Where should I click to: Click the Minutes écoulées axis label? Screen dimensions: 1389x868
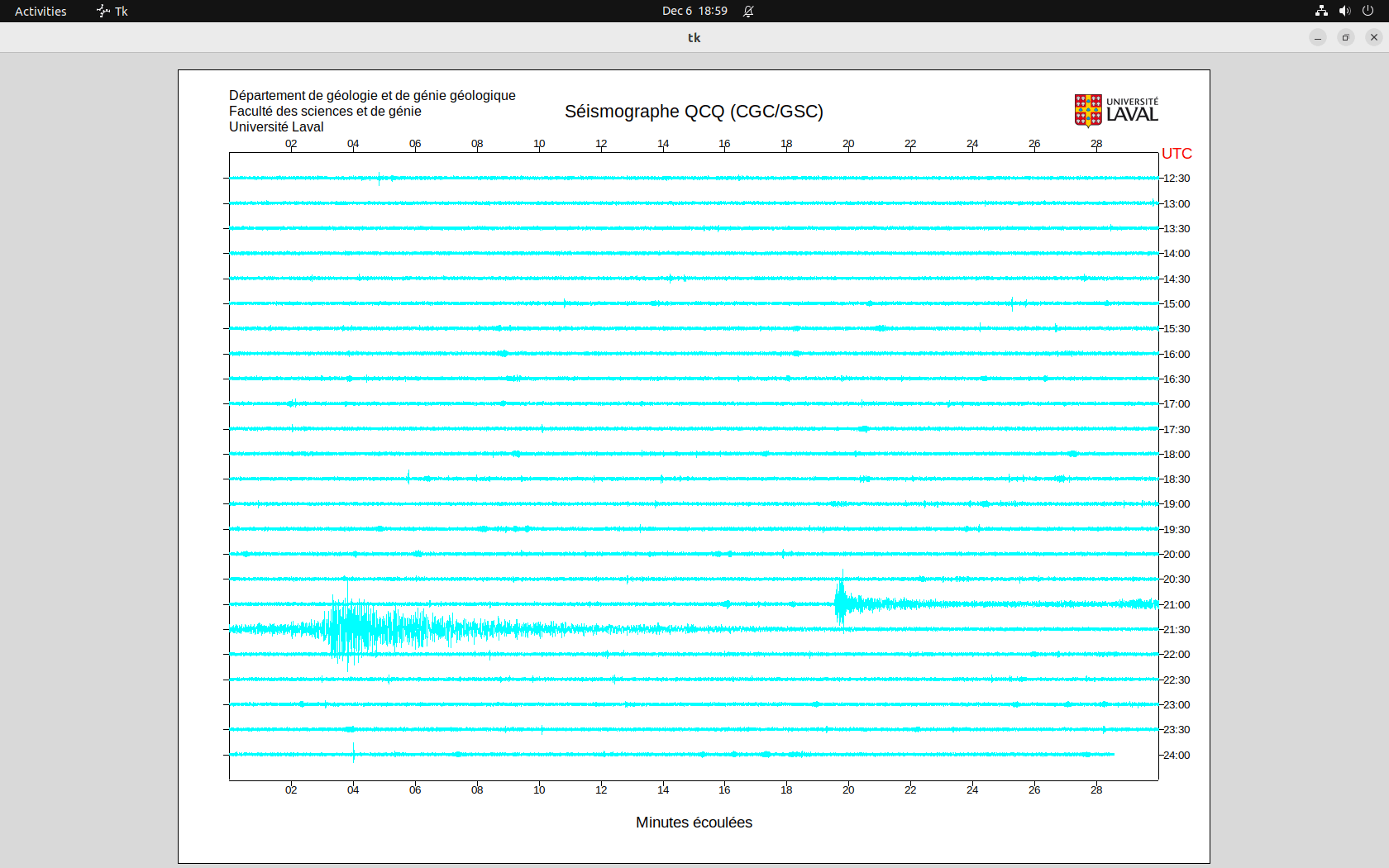694,823
